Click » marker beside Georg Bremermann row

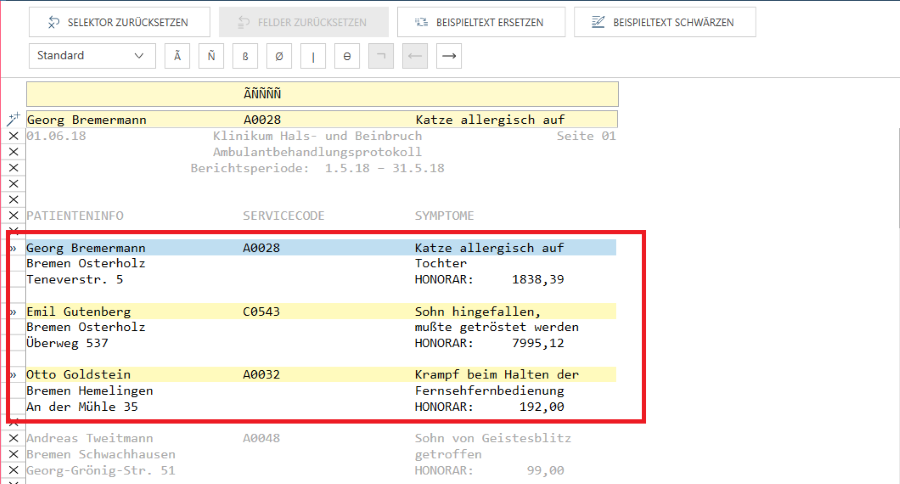point(13,248)
